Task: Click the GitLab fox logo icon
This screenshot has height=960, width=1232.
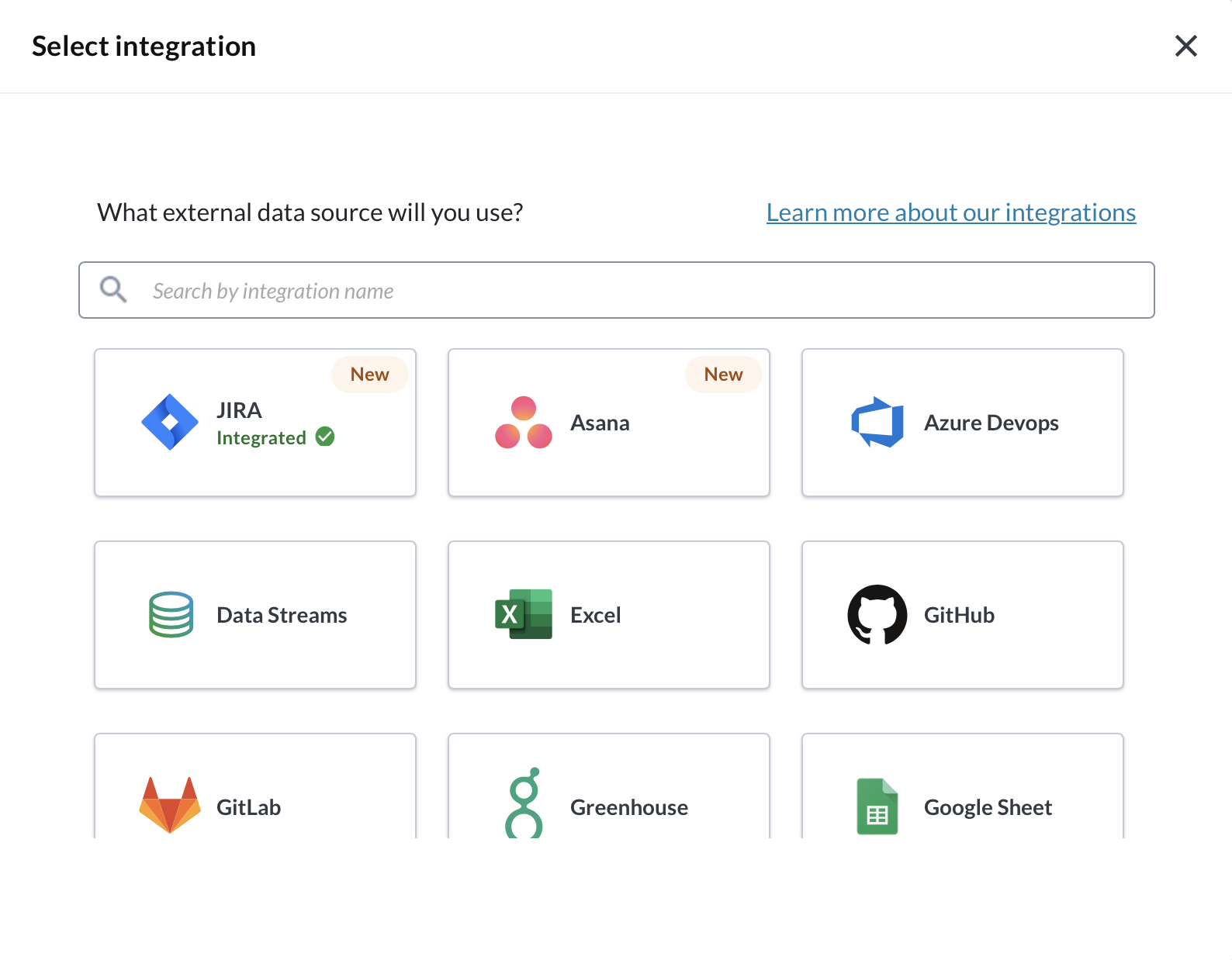Action: (170, 805)
